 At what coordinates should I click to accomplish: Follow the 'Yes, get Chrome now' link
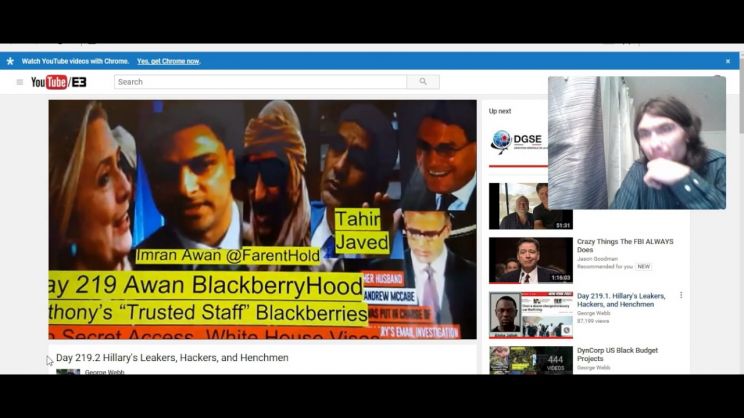click(x=168, y=61)
